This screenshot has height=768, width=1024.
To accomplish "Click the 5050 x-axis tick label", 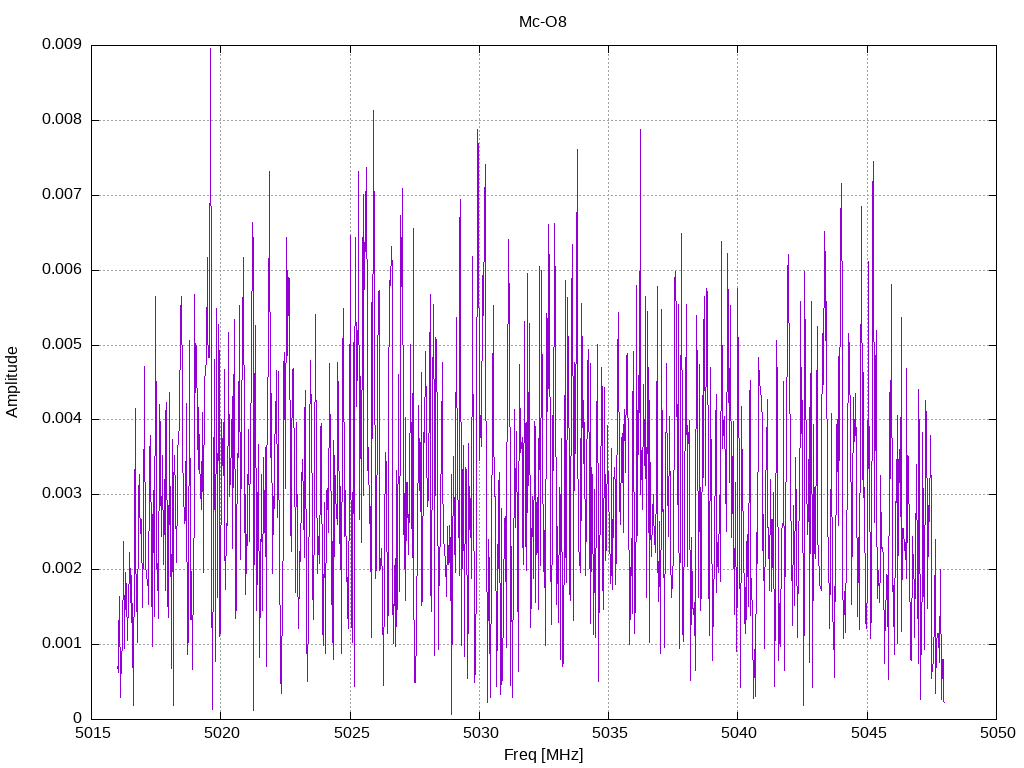I will [997, 733].
